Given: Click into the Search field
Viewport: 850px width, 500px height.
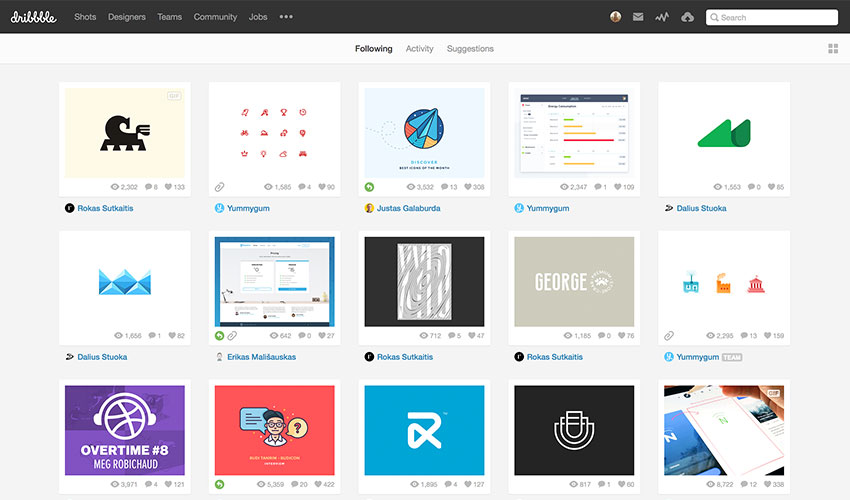Looking at the screenshot, I should tap(772, 17).
